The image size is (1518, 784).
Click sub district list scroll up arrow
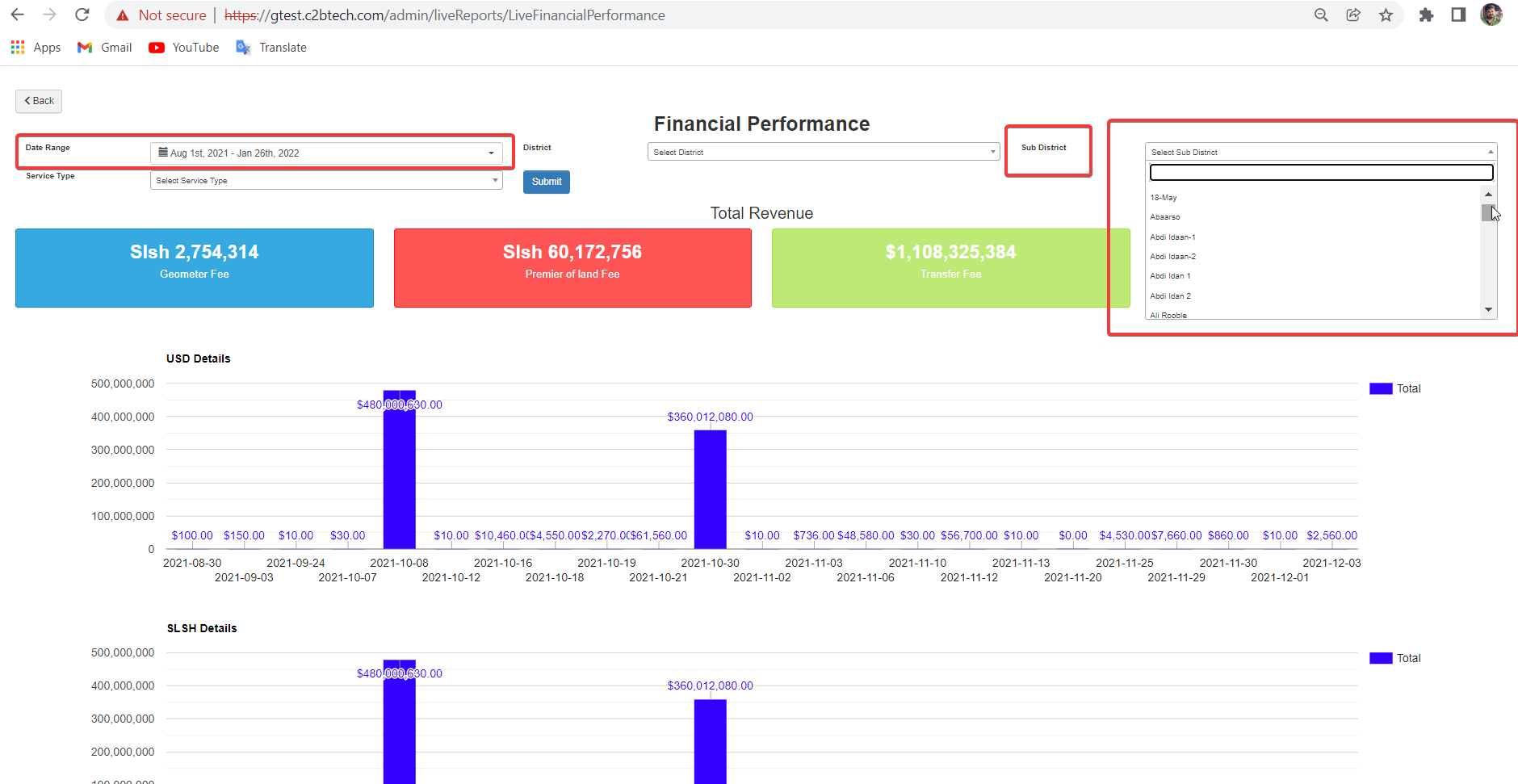pos(1488,194)
